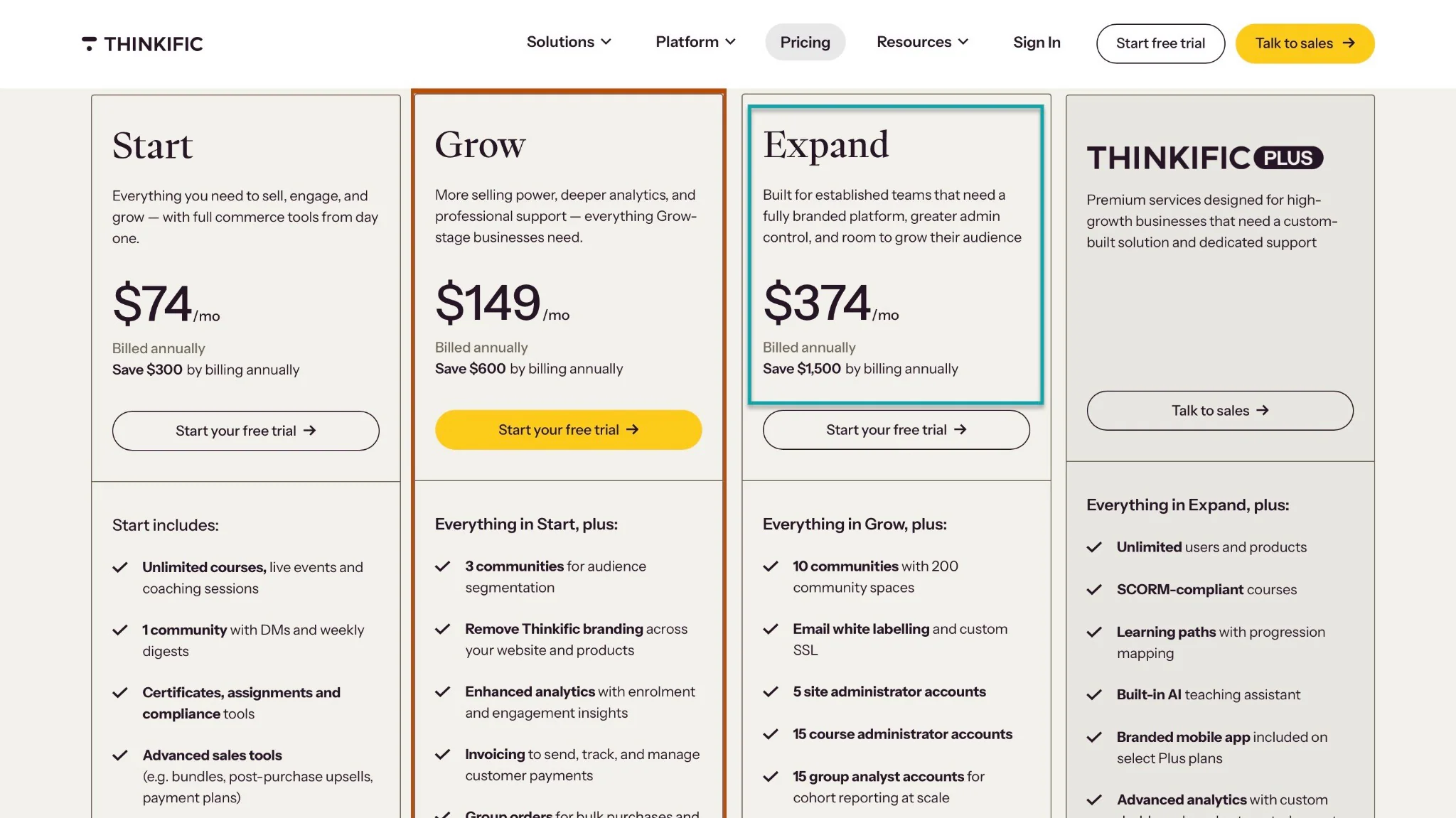Click checkmark beside Built-in AI teaching assistant
This screenshot has height=818, width=1456.
point(1094,695)
